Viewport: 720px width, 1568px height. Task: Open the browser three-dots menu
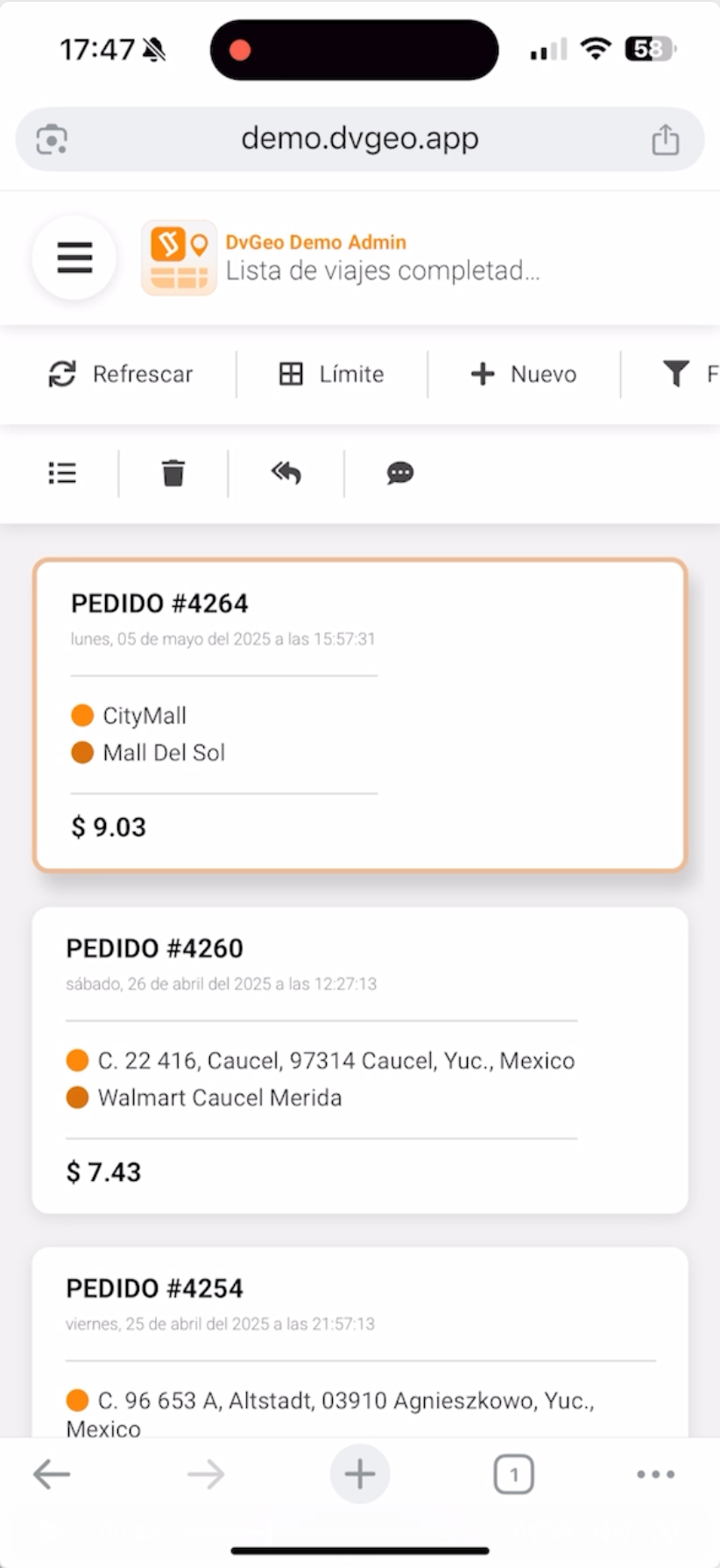click(x=656, y=1474)
